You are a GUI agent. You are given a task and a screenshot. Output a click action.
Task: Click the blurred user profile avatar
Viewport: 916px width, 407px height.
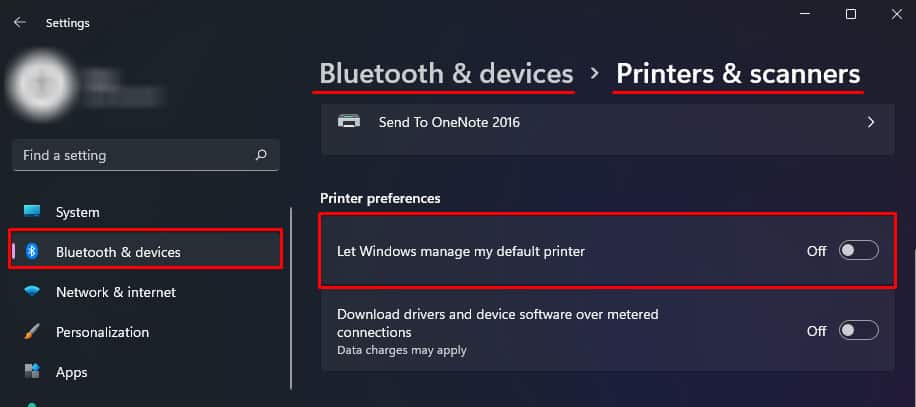40,86
